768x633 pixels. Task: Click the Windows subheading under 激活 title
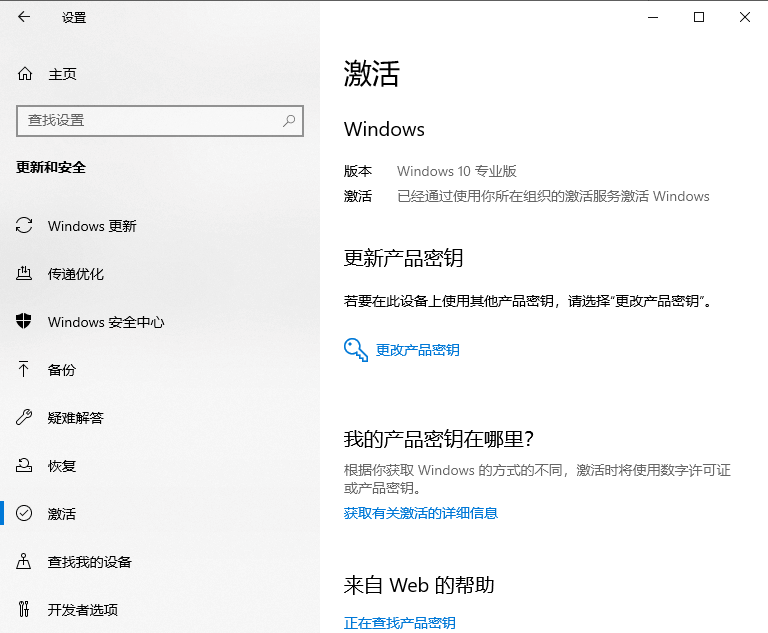tap(384, 129)
